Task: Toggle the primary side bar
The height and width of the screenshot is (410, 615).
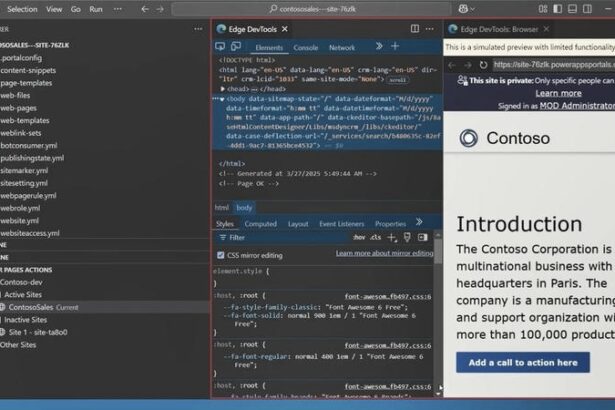Action: (x=557, y=9)
